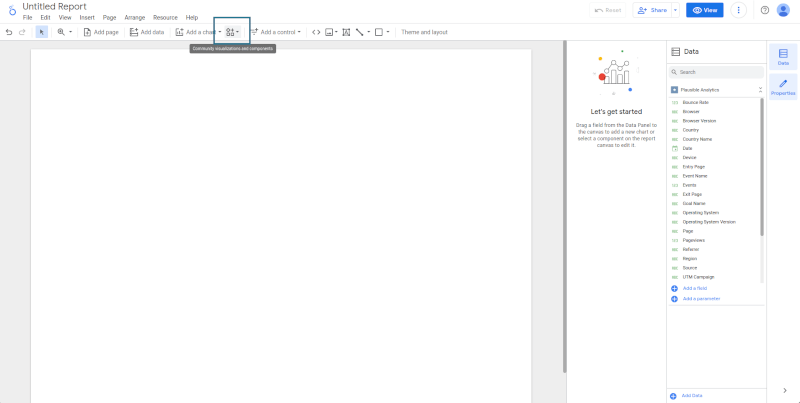This screenshot has height=403, width=800.
Task: Open the Edit menu
Action: point(45,17)
